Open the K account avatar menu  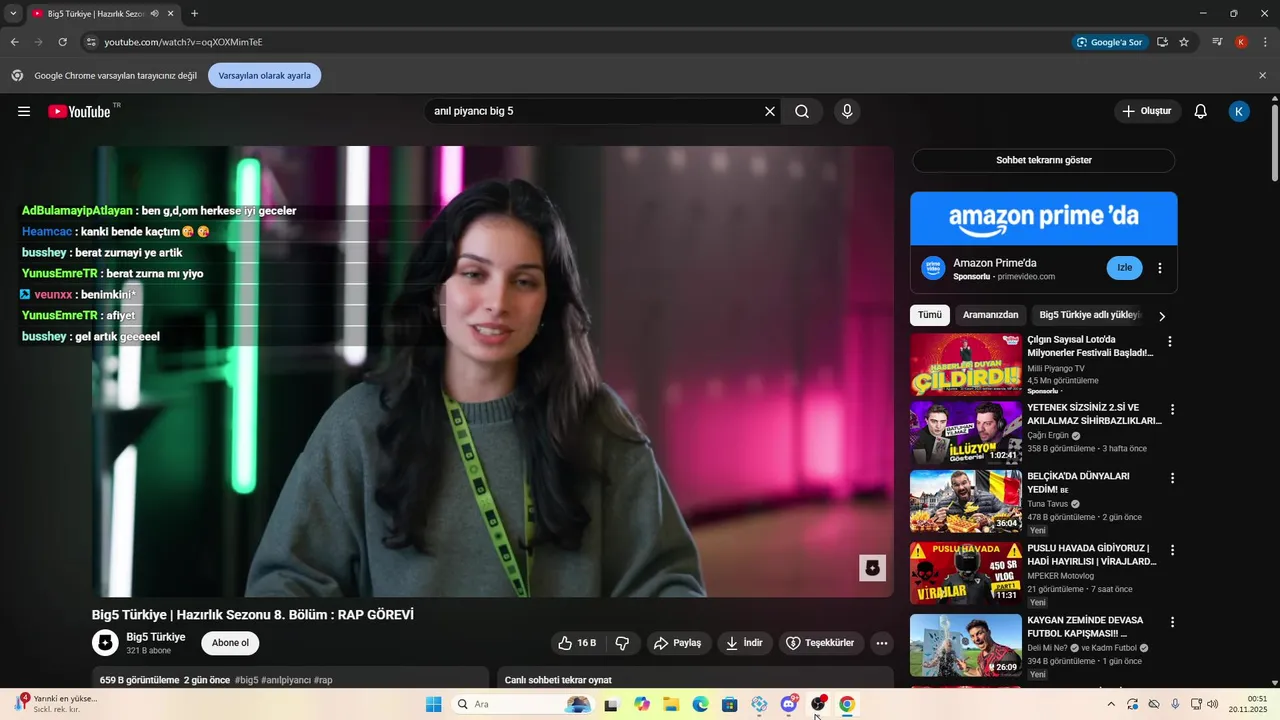[1239, 111]
